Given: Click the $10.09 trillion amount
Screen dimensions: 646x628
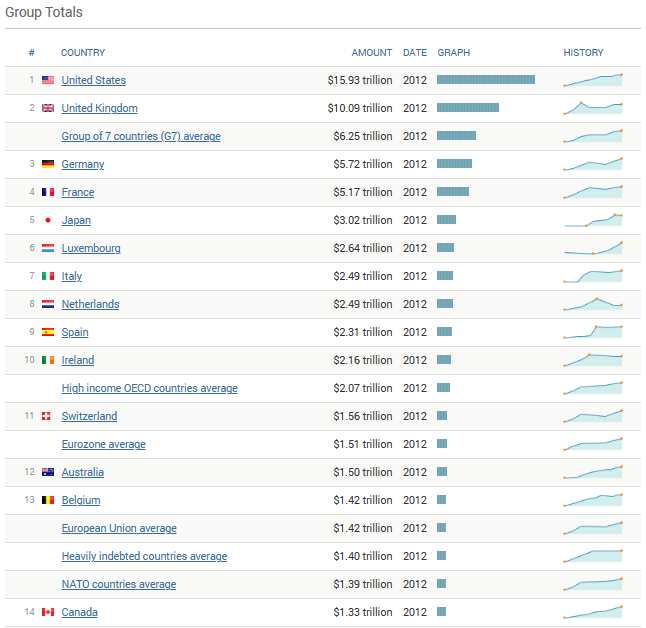Looking at the screenshot, I should (360, 108).
